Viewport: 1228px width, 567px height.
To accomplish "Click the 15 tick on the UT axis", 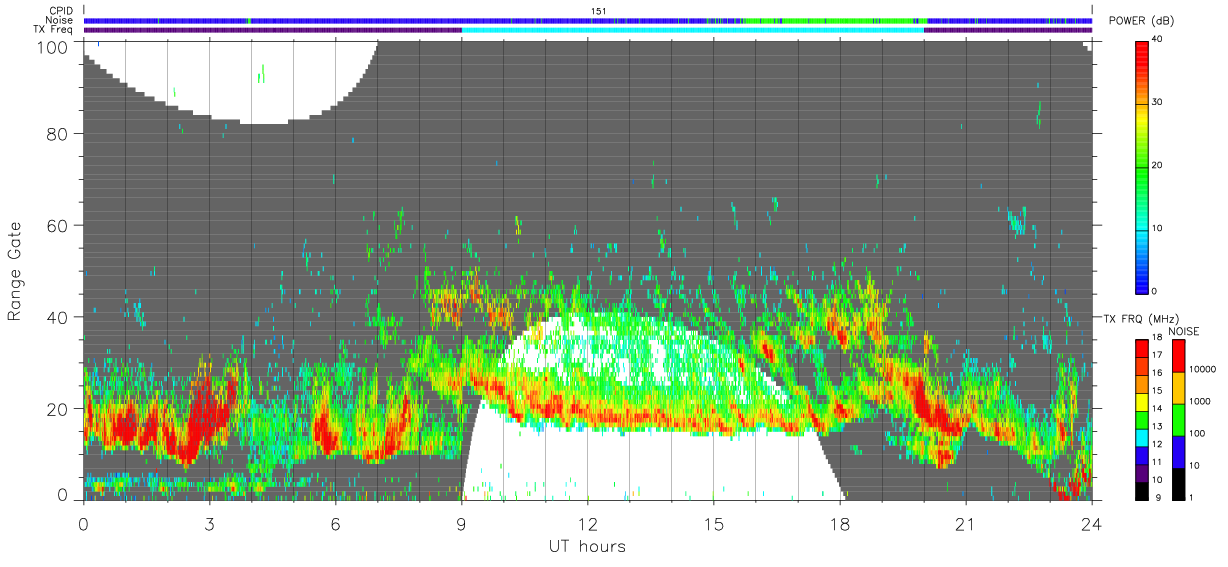I will (x=713, y=523).
